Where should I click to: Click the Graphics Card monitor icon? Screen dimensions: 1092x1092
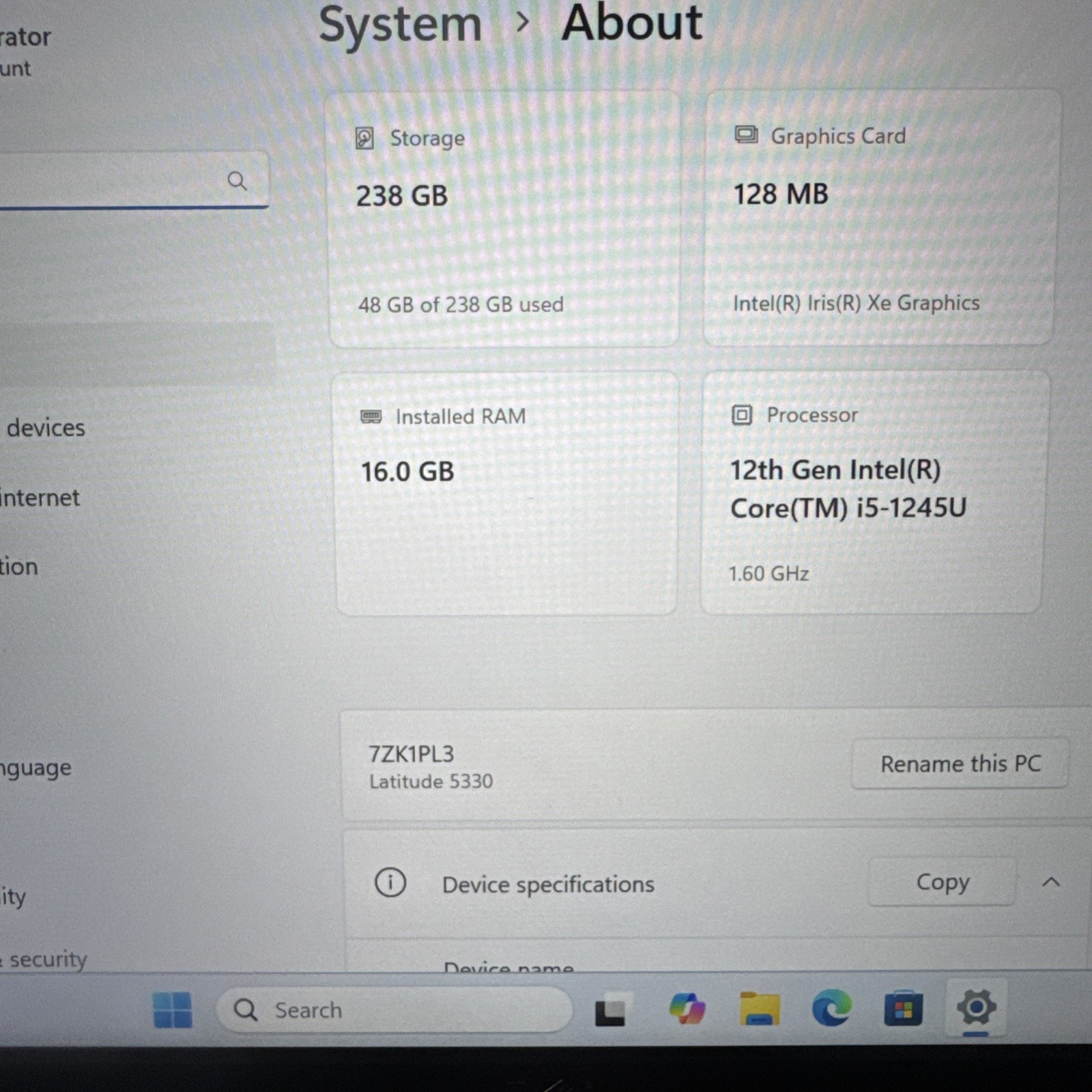[x=745, y=134]
